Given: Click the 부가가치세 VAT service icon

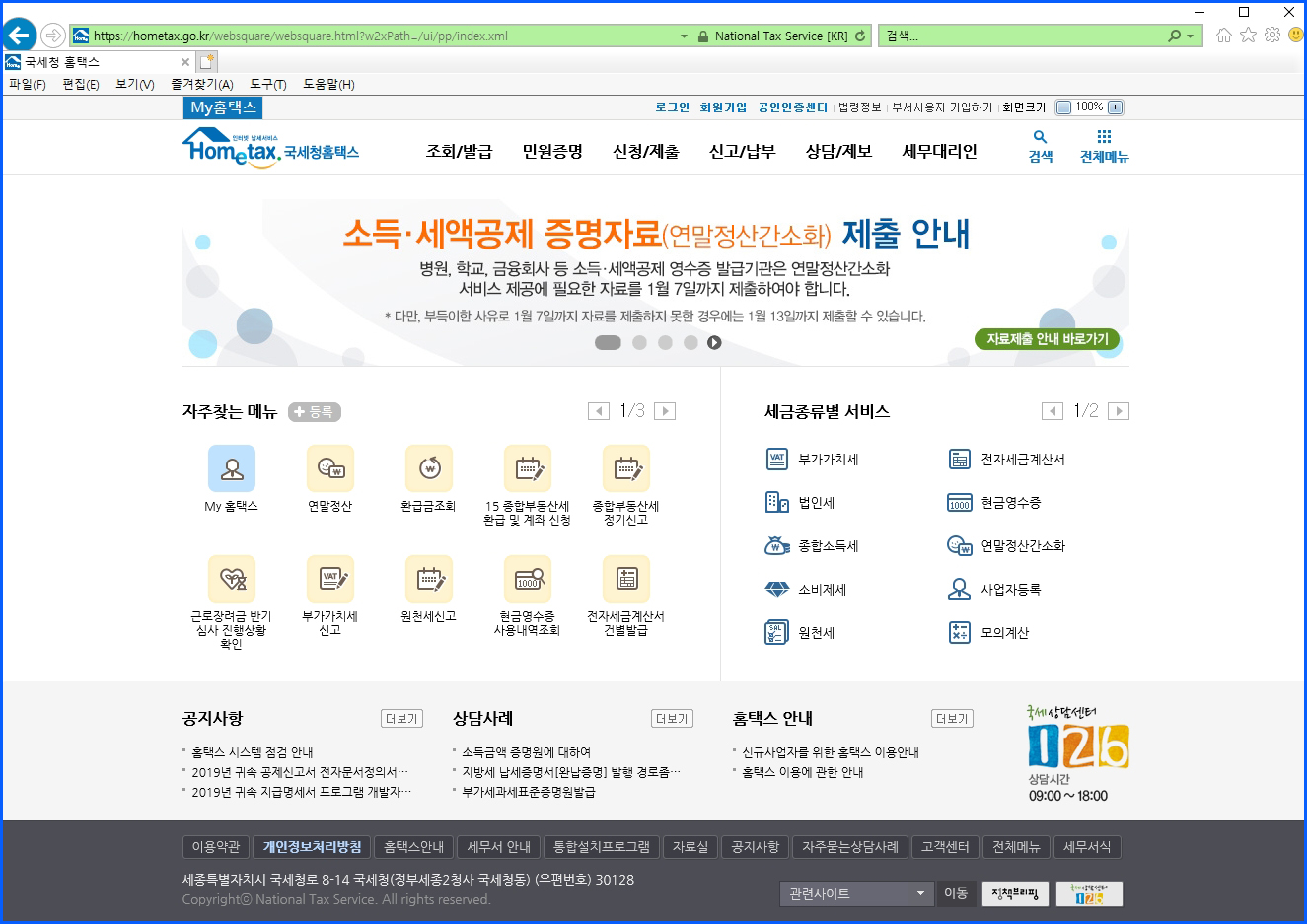Looking at the screenshot, I should (777, 459).
